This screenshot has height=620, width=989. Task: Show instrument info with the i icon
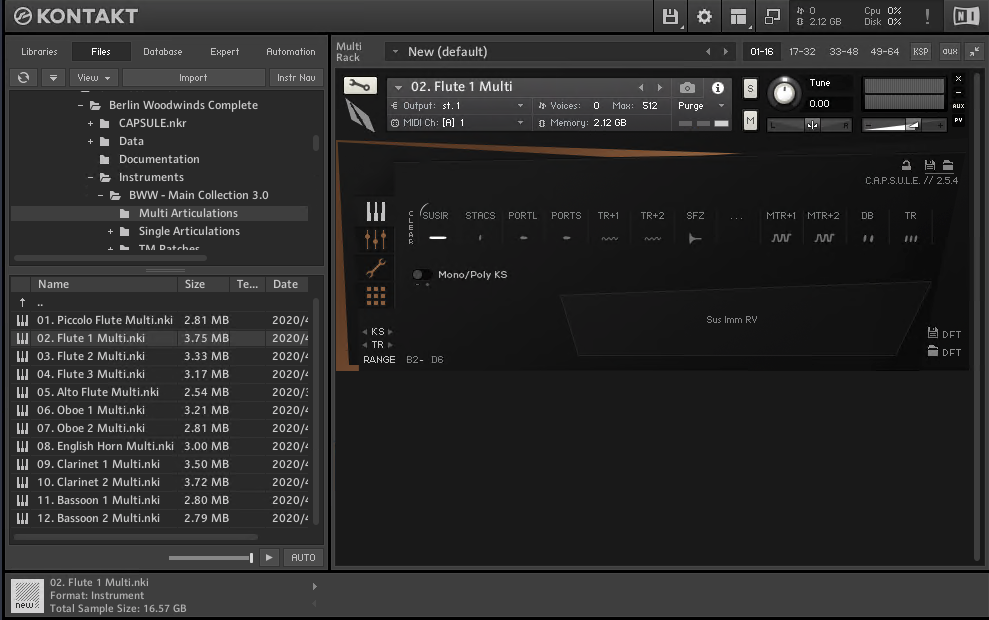pyautogui.click(x=718, y=88)
